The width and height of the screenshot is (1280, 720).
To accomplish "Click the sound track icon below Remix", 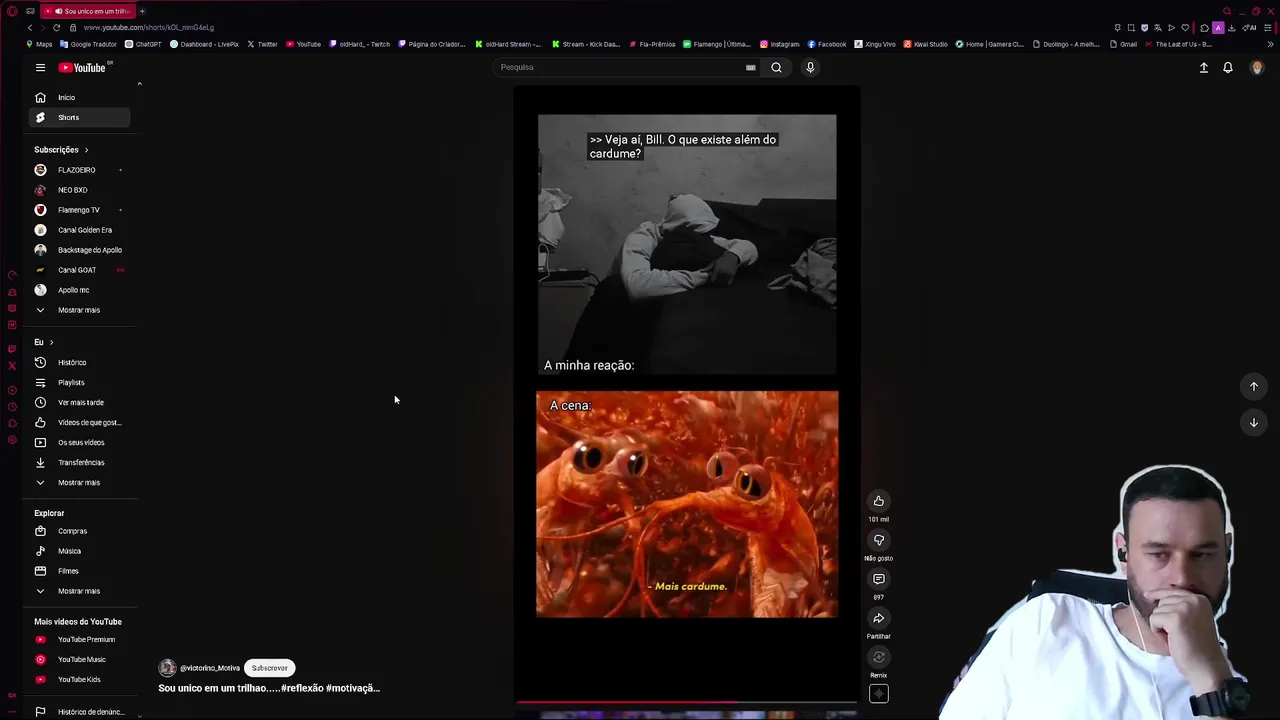I will tap(879, 694).
